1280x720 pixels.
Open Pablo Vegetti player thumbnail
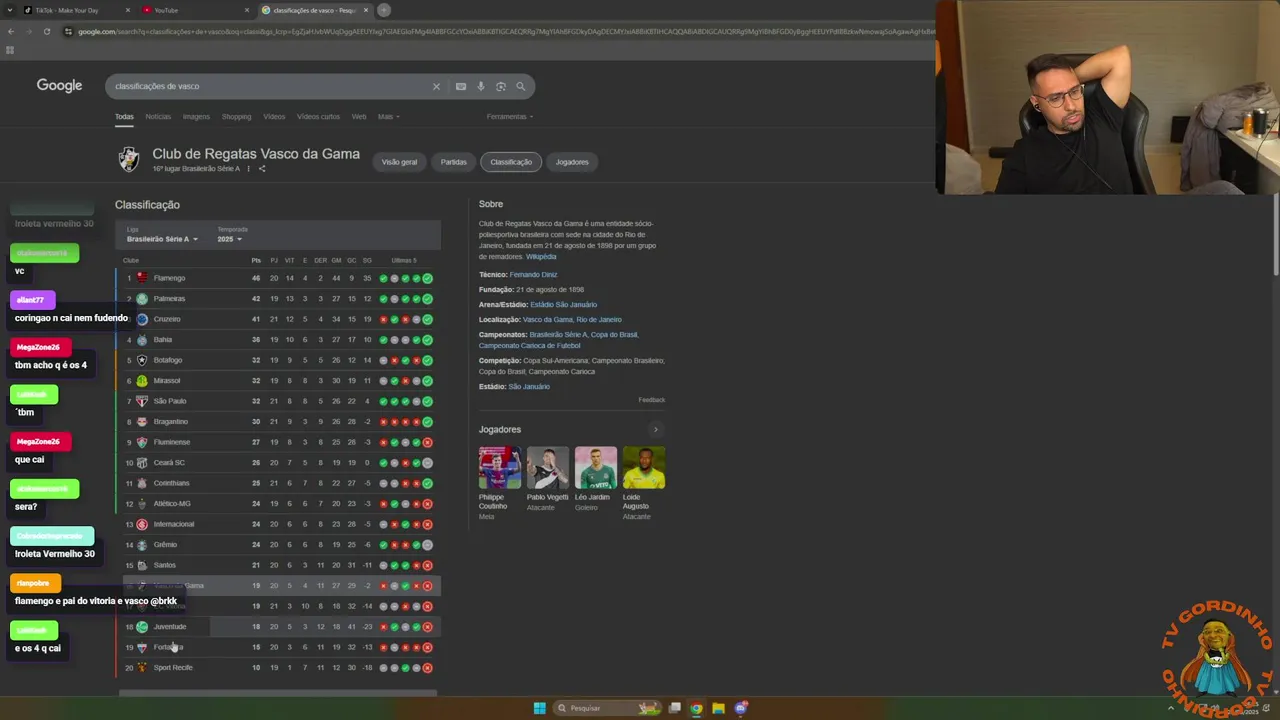(x=548, y=468)
